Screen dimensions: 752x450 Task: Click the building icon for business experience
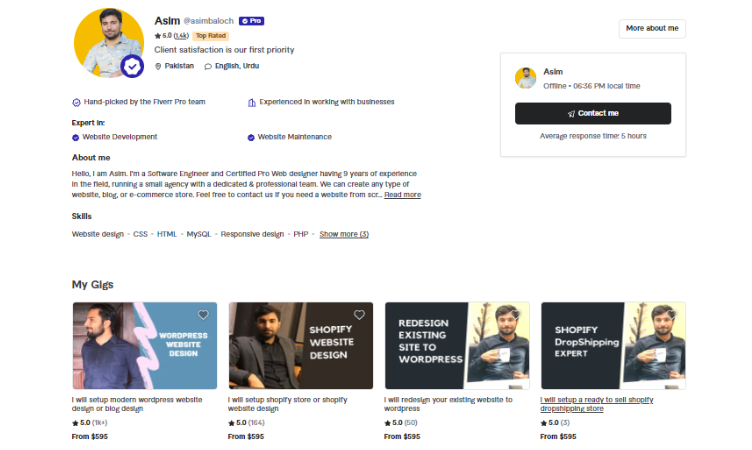pyautogui.click(x=251, y=102)
